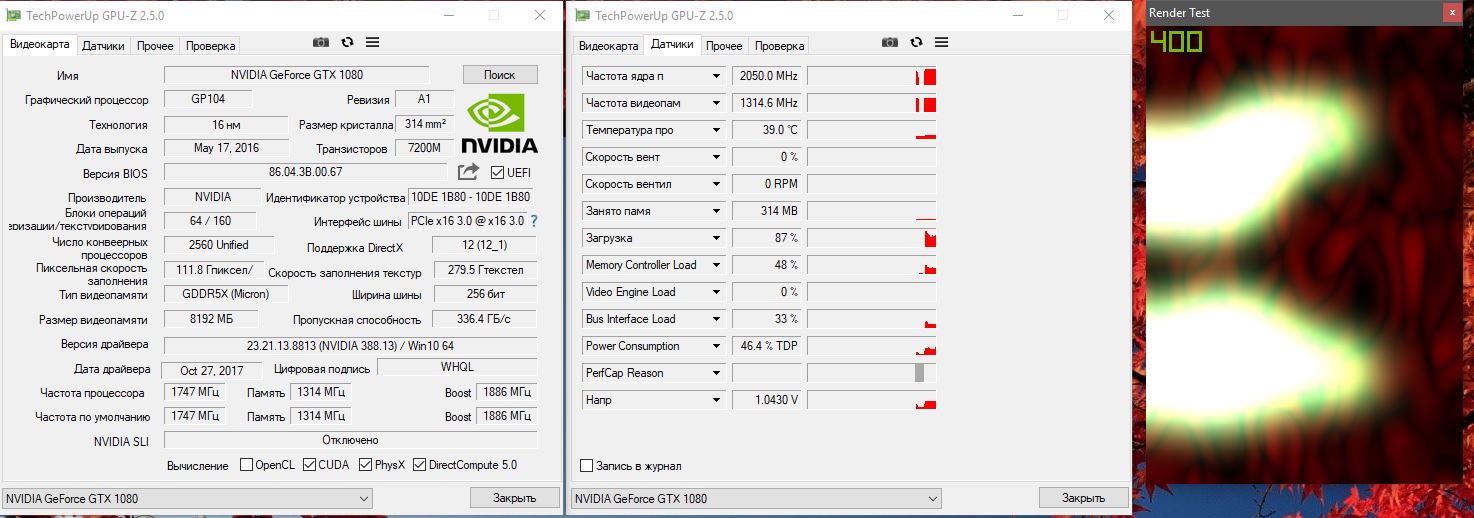The height and width of the screenshot is (518, 1474).
Task: Click the 1.0430 V voltage reading
Action: tap(768, 400)
